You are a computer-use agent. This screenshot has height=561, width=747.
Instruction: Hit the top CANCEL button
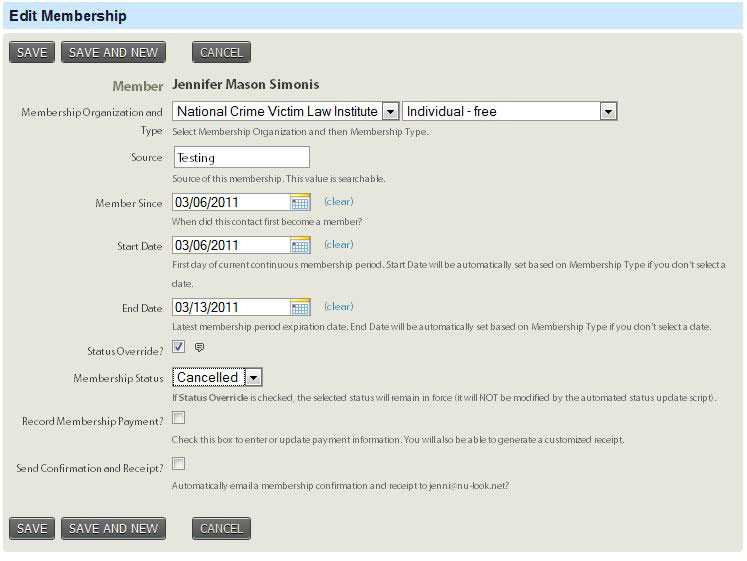[x=222, y=52]
